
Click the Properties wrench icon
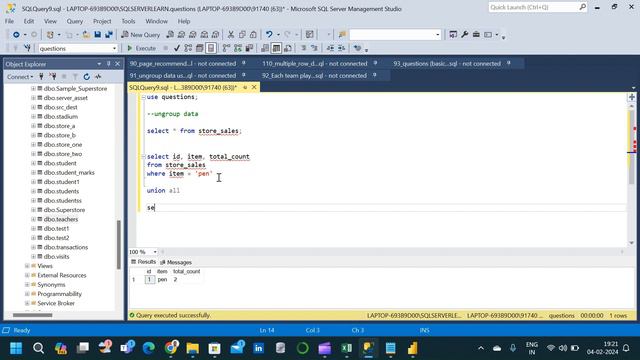pos(464,35)
